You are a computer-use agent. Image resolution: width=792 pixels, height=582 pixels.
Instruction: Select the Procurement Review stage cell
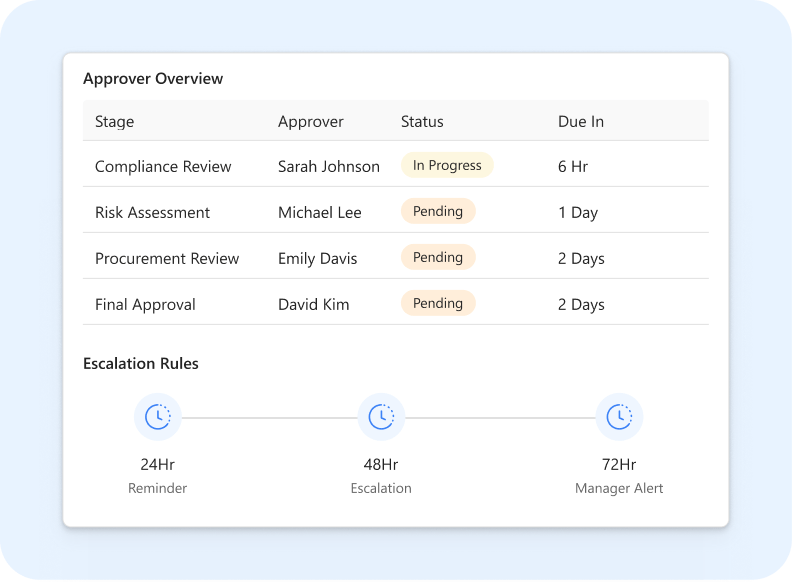167,259
